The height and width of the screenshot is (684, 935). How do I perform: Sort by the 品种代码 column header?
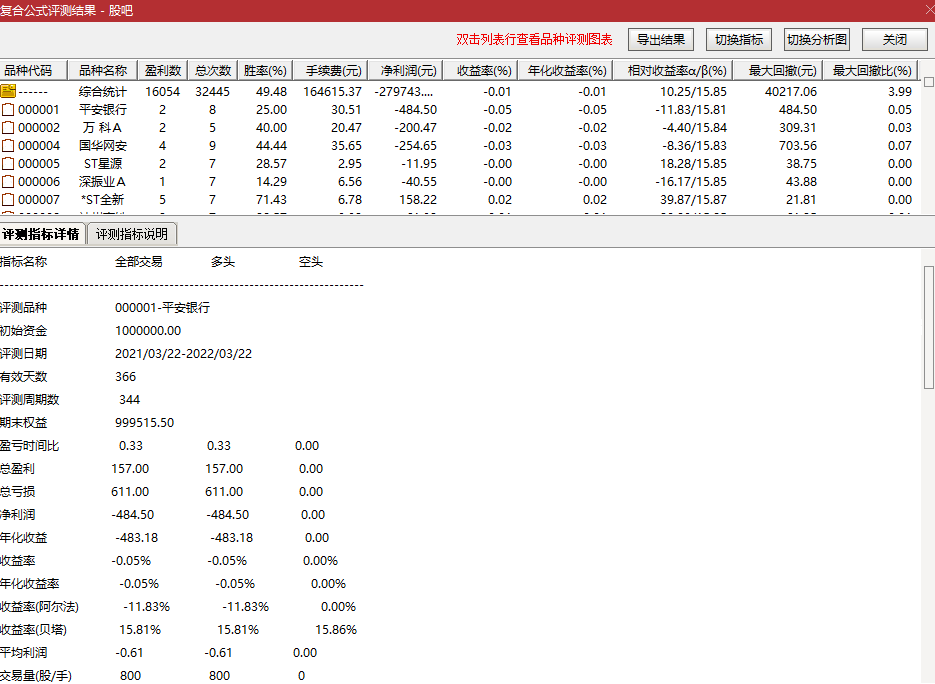(33, 70)
